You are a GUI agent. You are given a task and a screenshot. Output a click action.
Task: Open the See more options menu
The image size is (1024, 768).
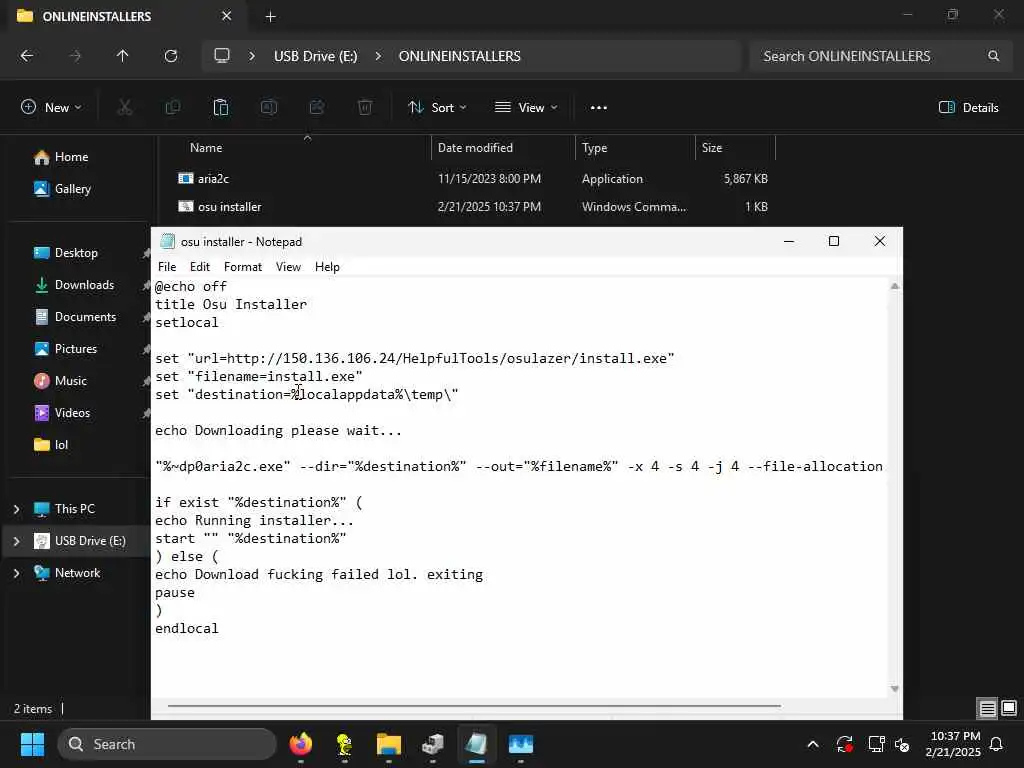tap(599, 108)
